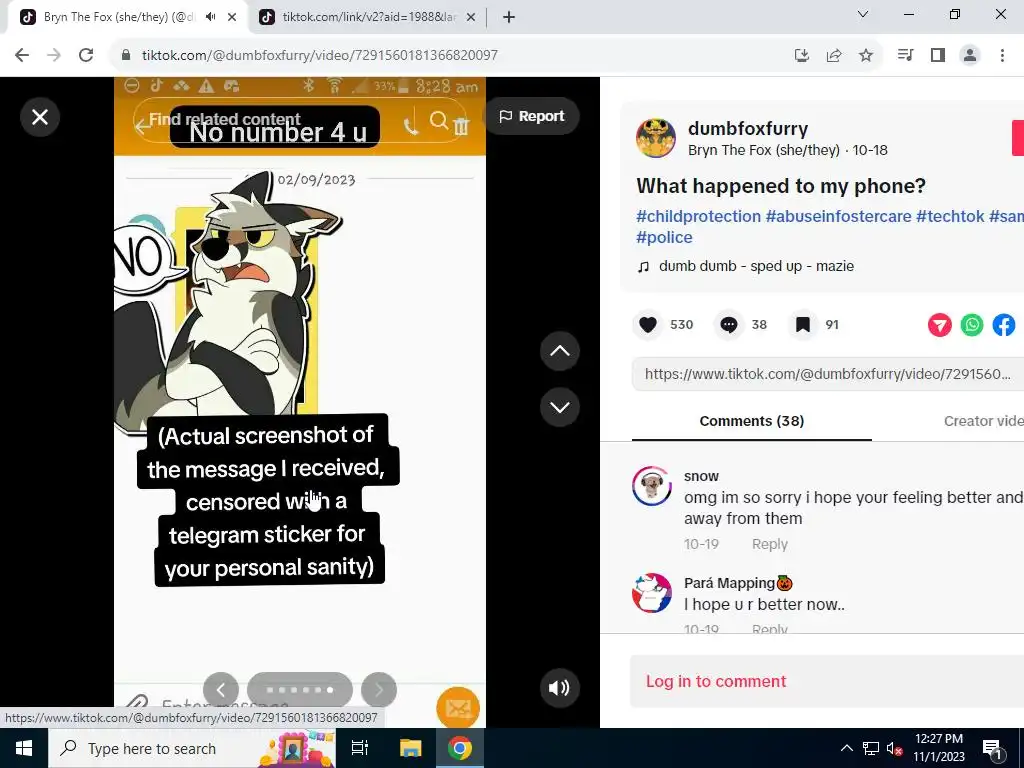Share video to WhatsApp
This screenshot has height=768, width=1024.
(x=972, y=325)
